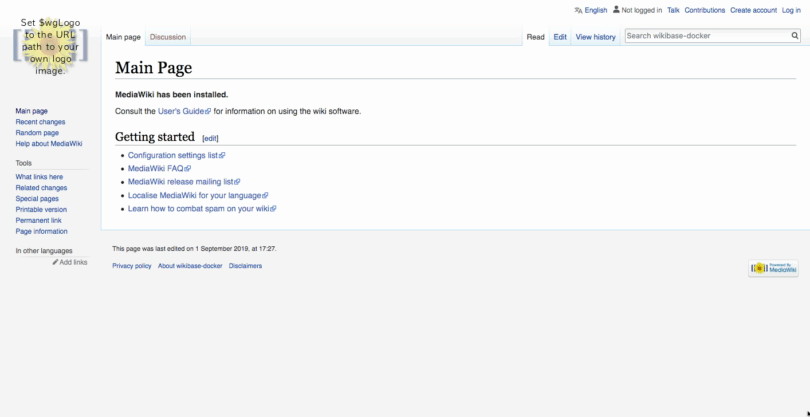Click the last edited timestamp text
This screenshot has height=417, width=810.
click(x=194, y=249)
